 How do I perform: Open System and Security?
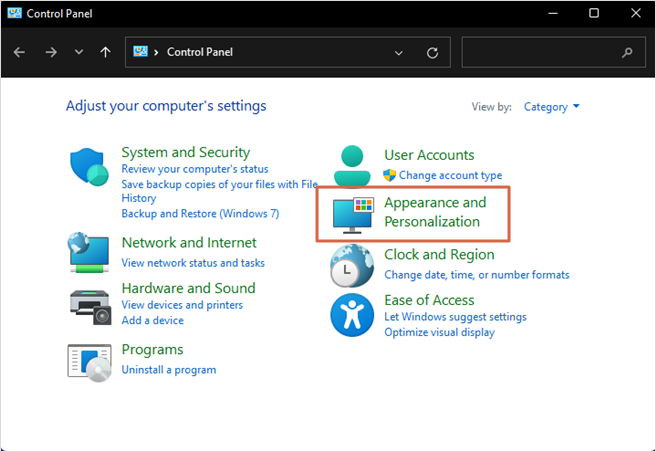coord(186,152)
